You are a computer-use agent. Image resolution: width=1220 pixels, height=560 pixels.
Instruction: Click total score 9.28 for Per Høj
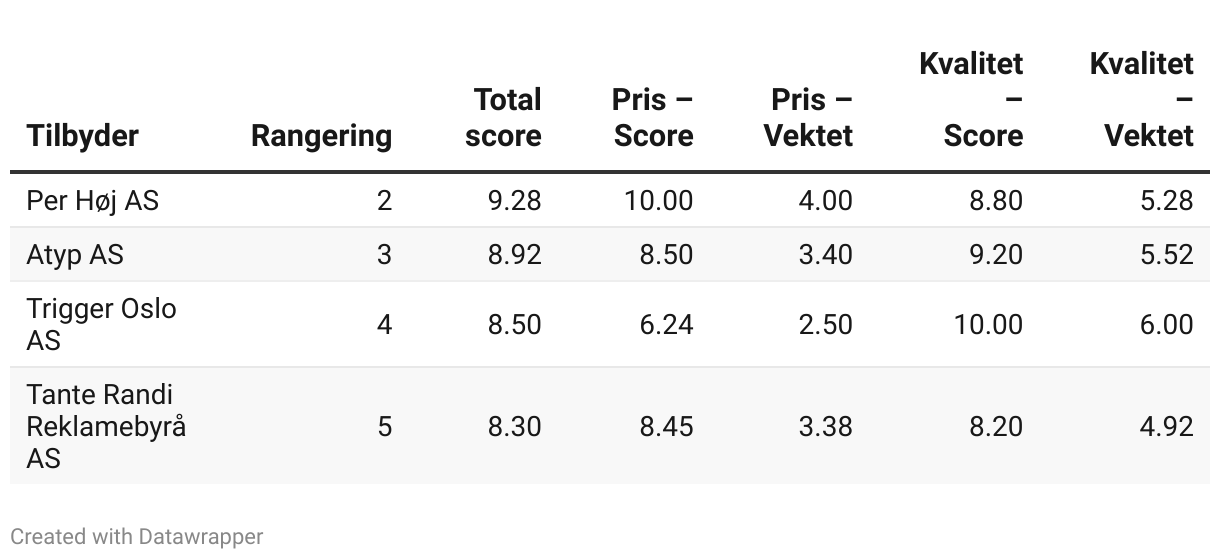point(514,201)
